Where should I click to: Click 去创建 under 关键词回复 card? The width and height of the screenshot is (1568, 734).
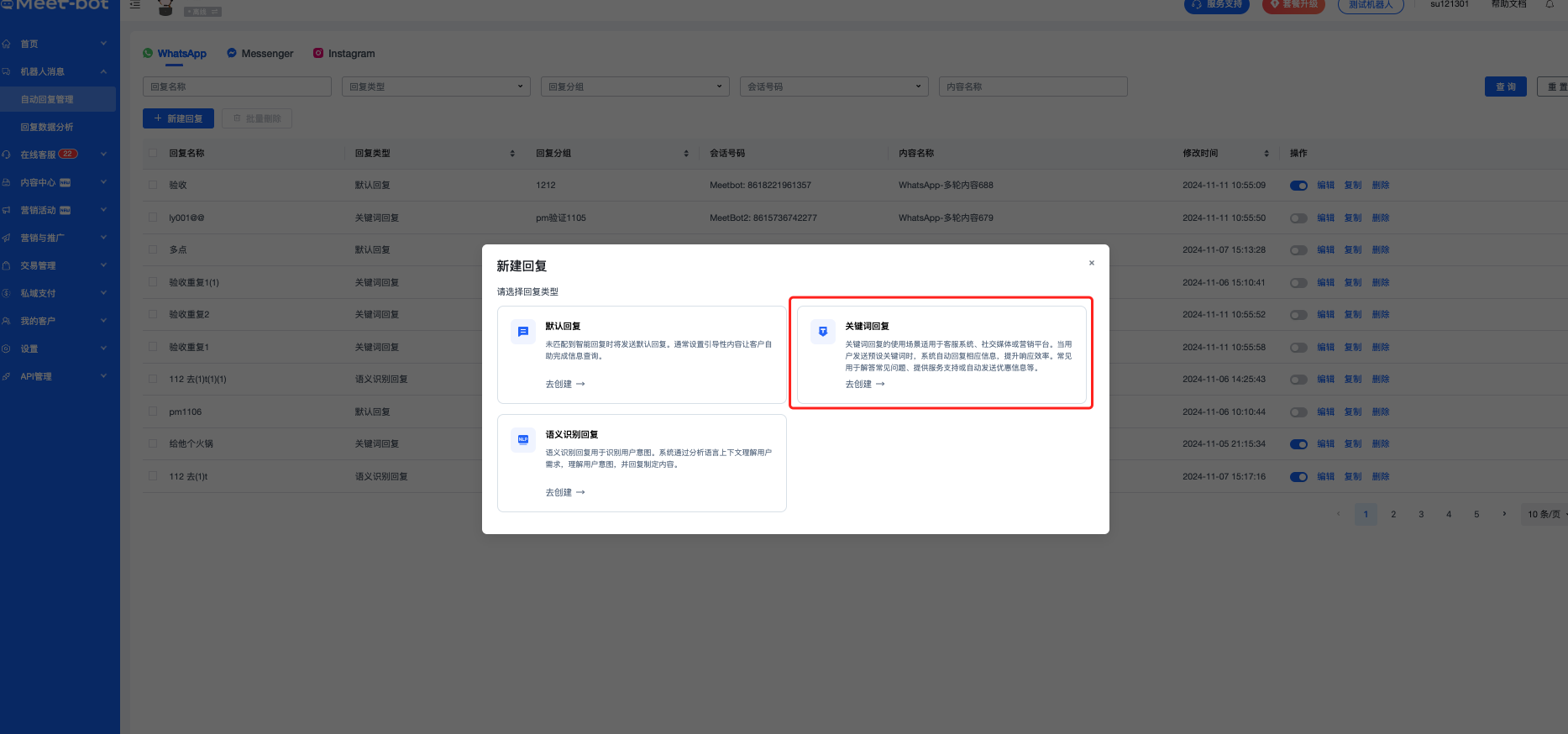click(865, 384)
